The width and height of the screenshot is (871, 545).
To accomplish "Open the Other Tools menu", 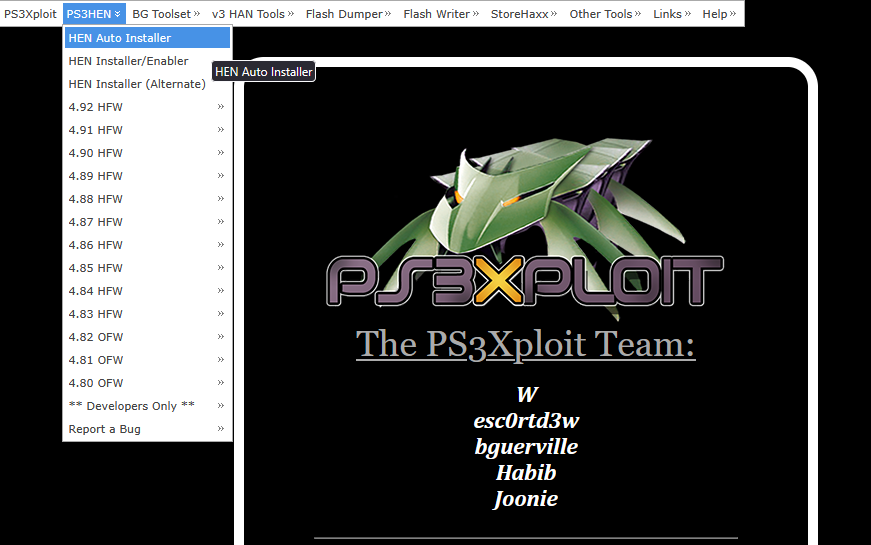I will [x=604, y=14].
